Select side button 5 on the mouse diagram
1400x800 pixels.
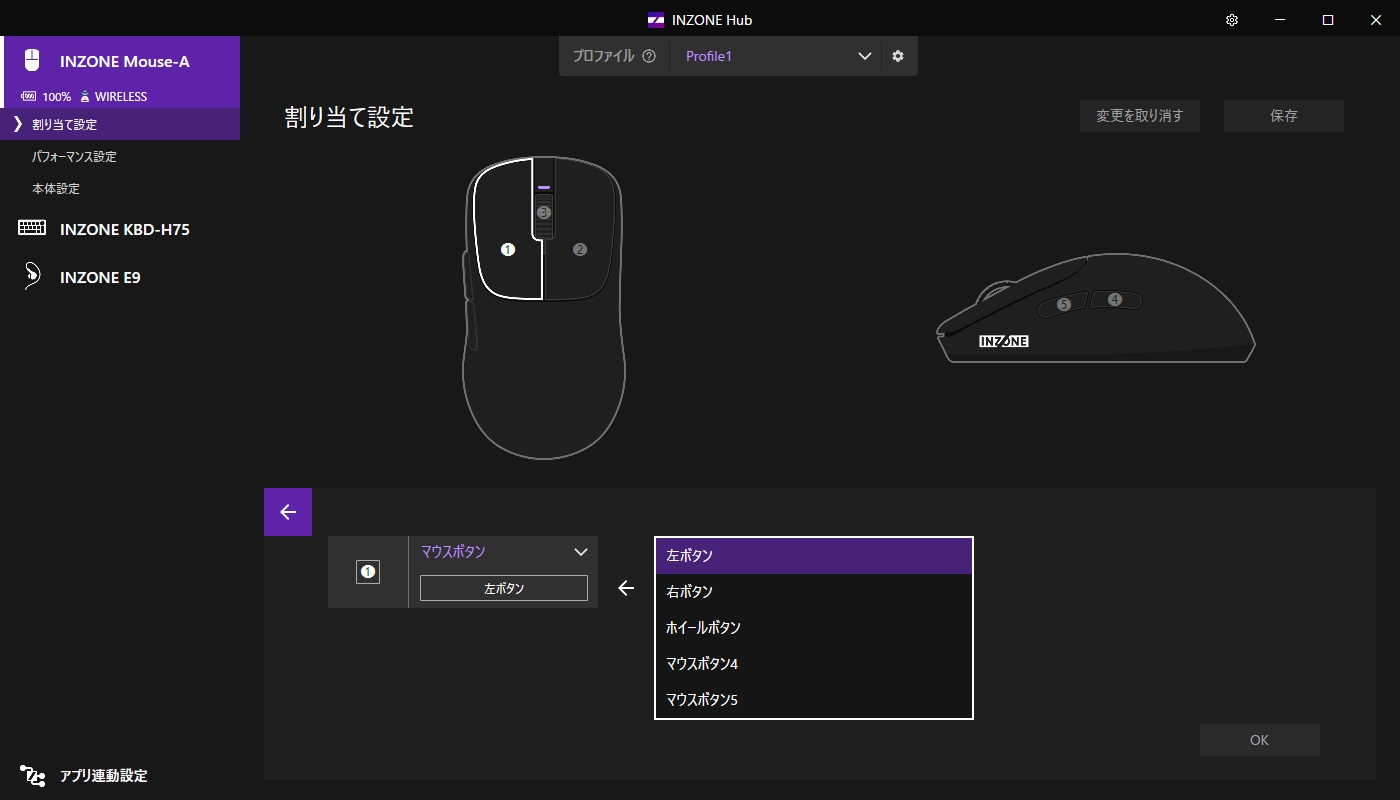(x=1064, y=304)
